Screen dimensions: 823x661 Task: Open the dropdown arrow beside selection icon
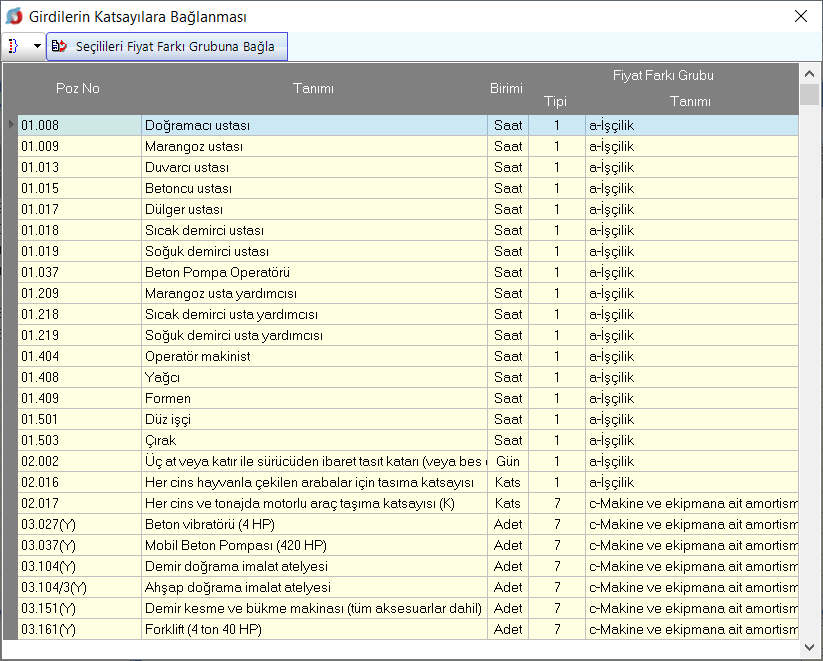coord(37,46)
